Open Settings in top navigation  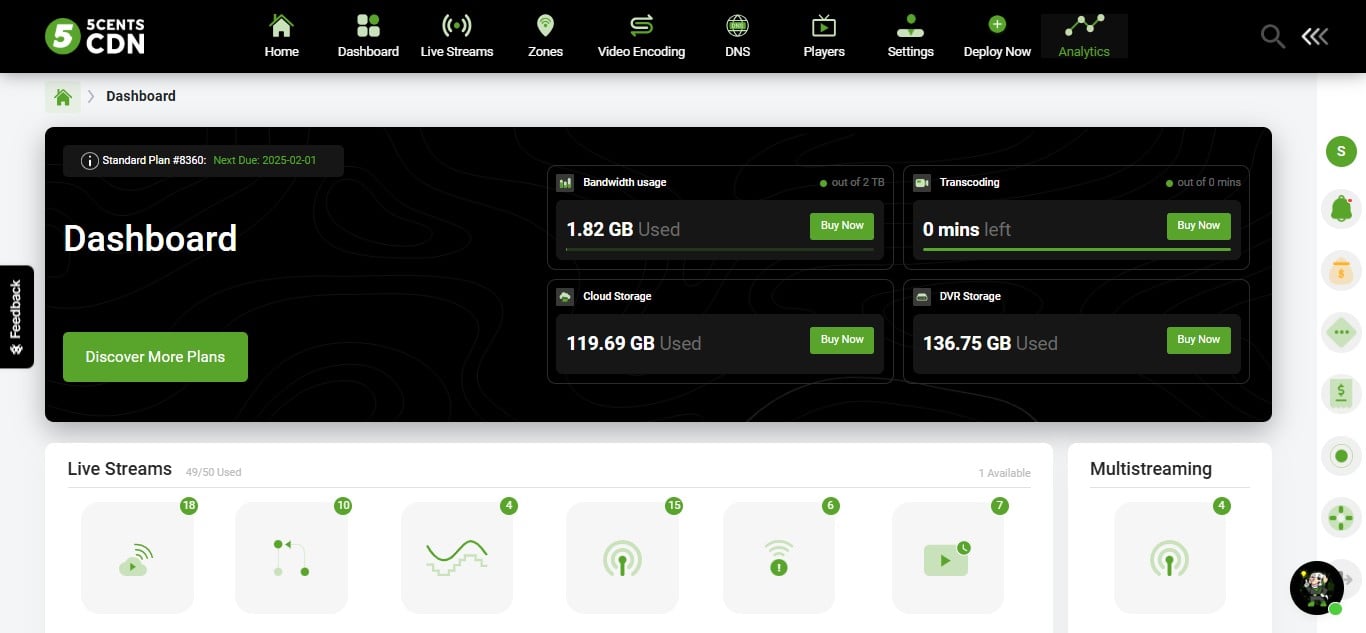coord(910,36)
